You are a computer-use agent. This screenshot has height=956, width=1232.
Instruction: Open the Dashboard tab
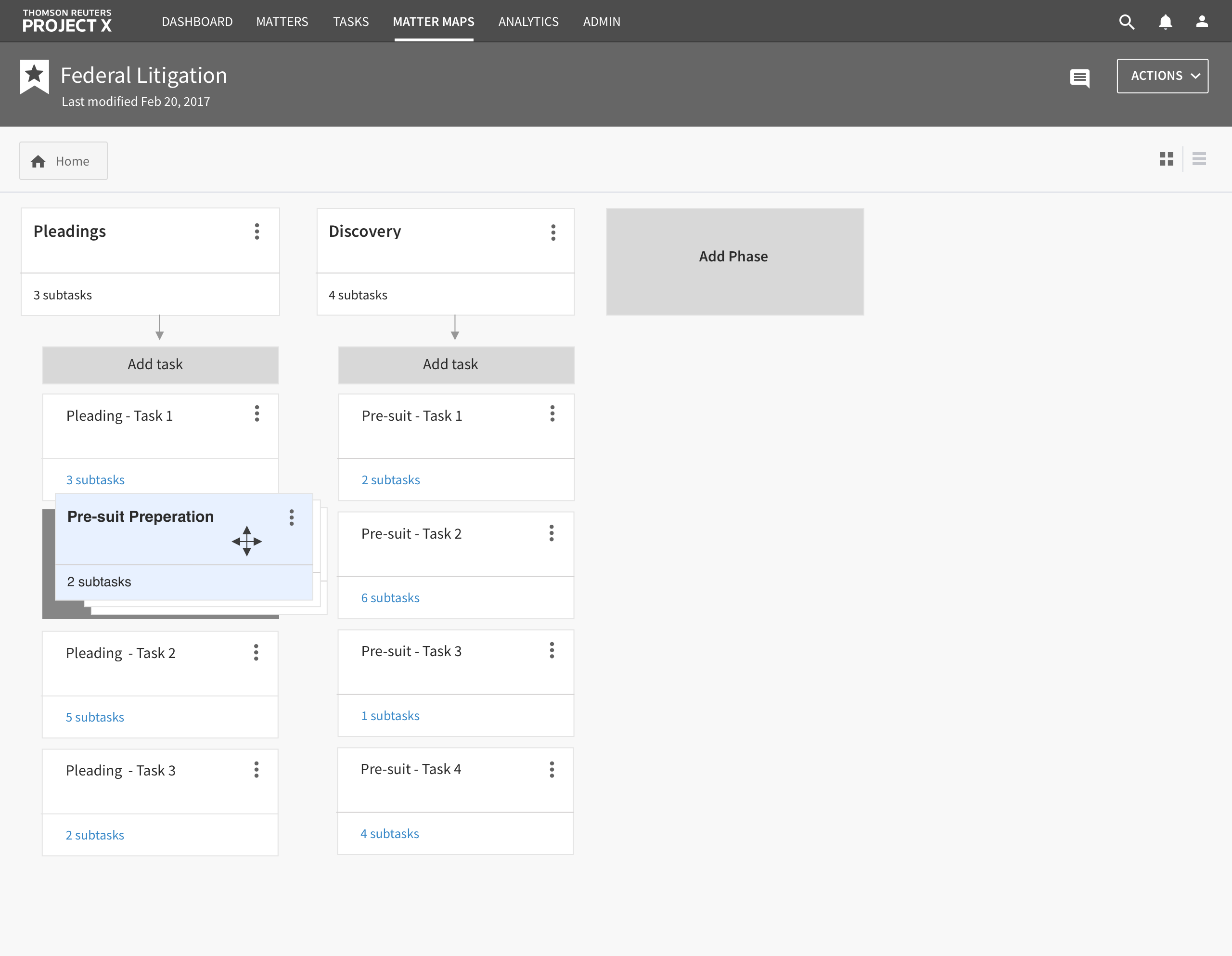pyautogui.click(x=197, y=22)
